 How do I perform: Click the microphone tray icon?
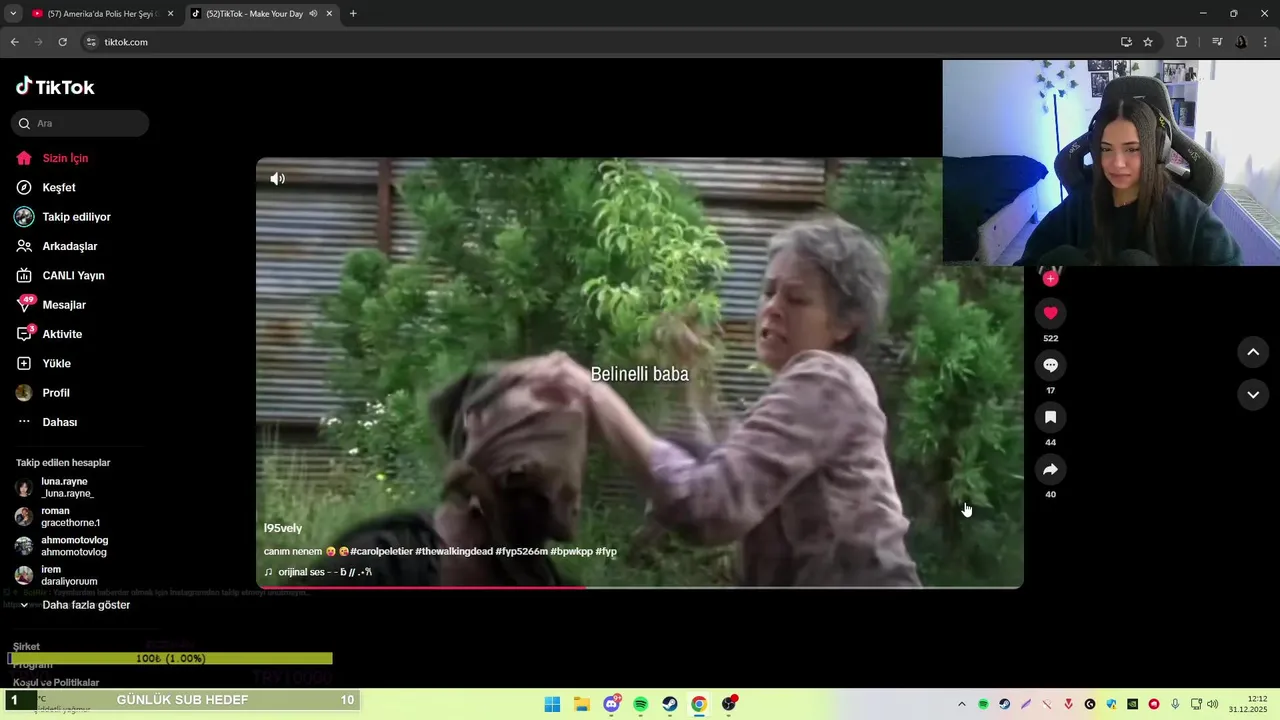(1175, 704)
